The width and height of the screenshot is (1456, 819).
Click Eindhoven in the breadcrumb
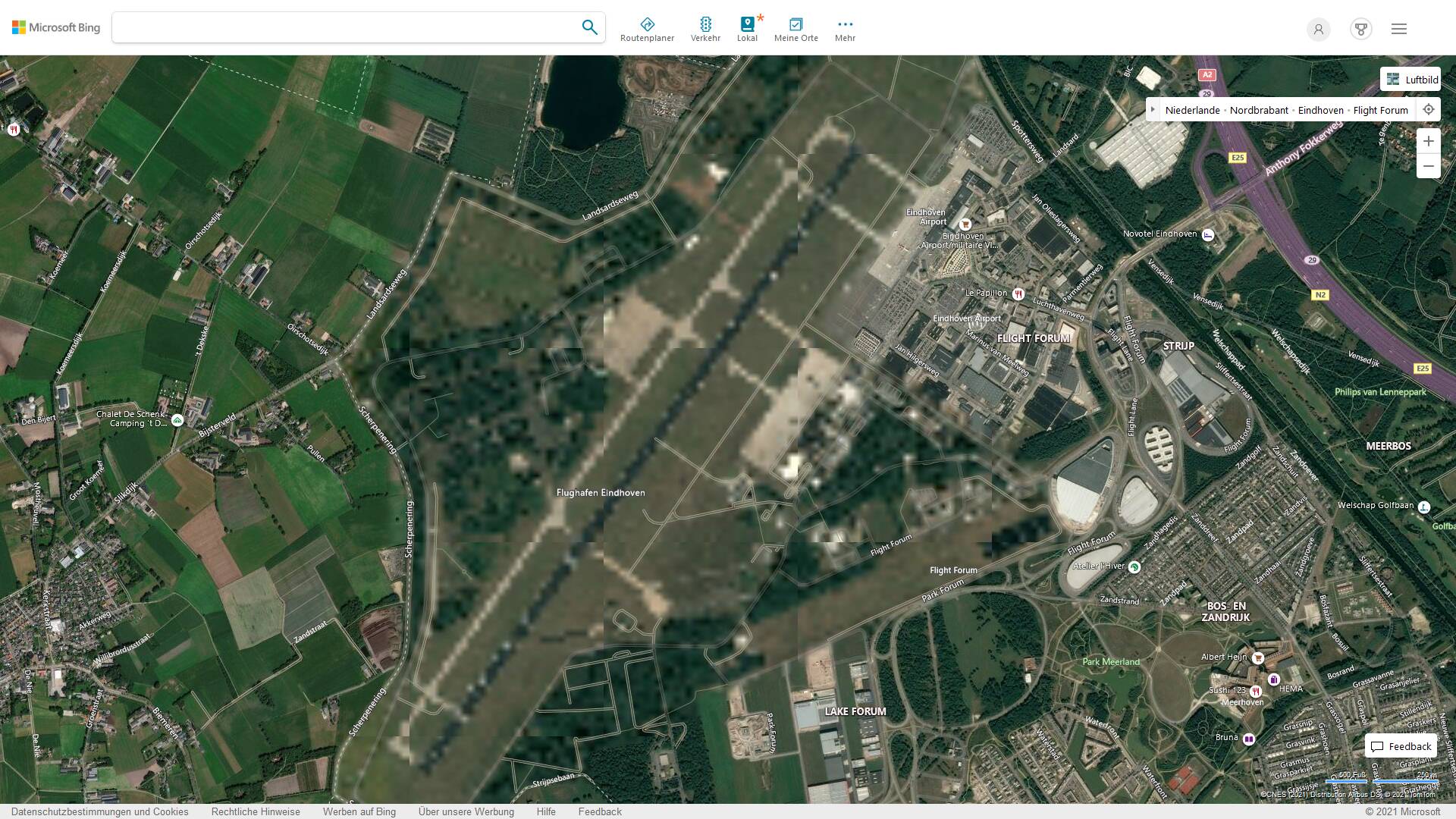point(1320,110)
